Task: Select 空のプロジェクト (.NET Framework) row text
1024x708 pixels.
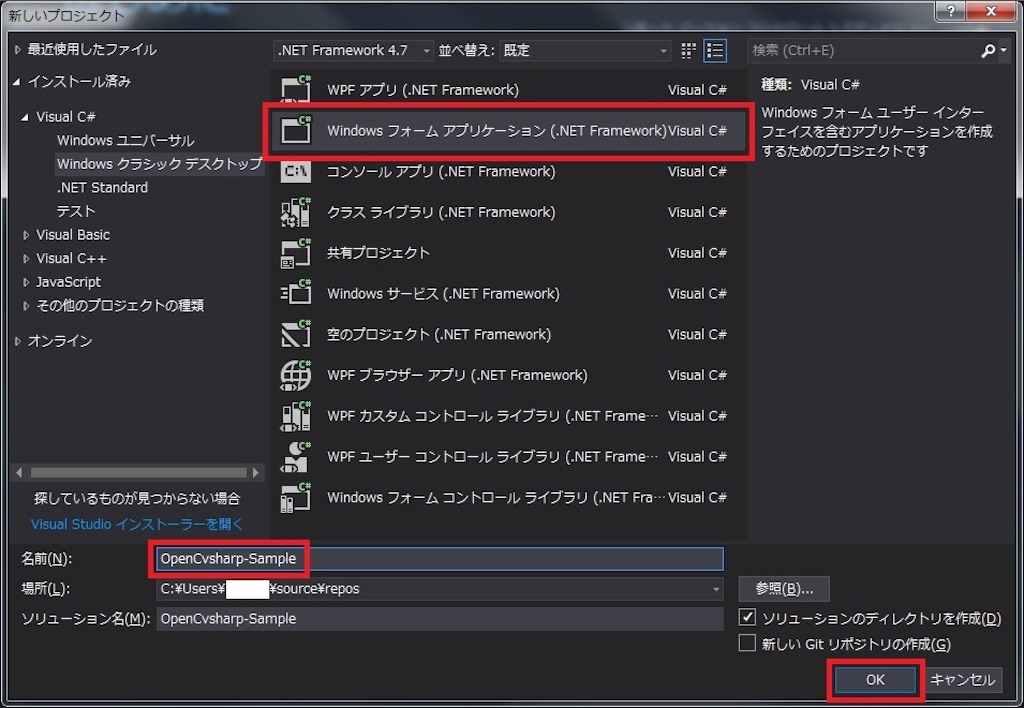Action: tap(439, 334)
